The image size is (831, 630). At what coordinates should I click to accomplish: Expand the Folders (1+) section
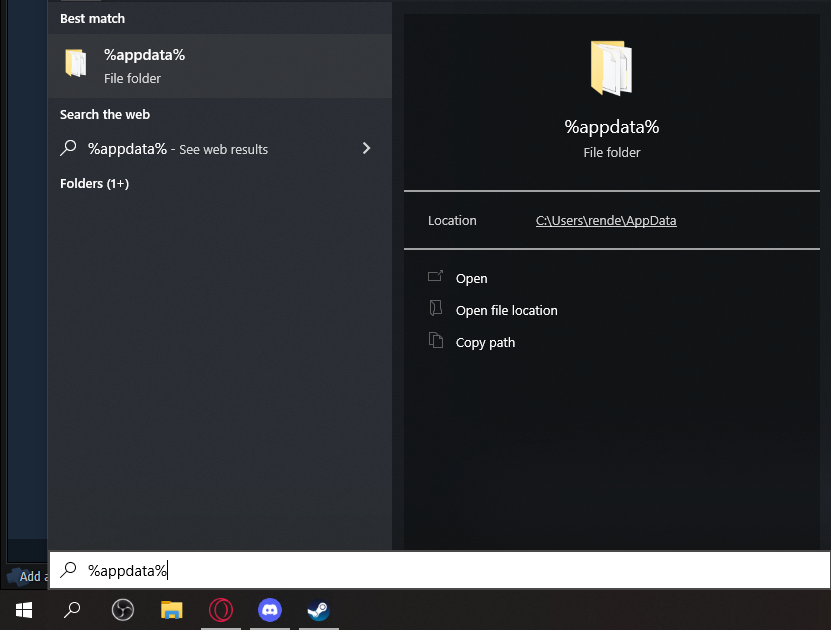[94, 183]
